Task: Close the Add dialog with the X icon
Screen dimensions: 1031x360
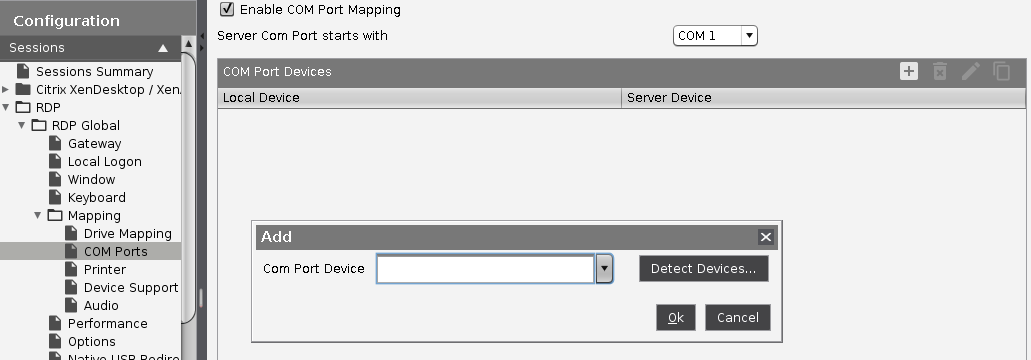Action: 765,237
